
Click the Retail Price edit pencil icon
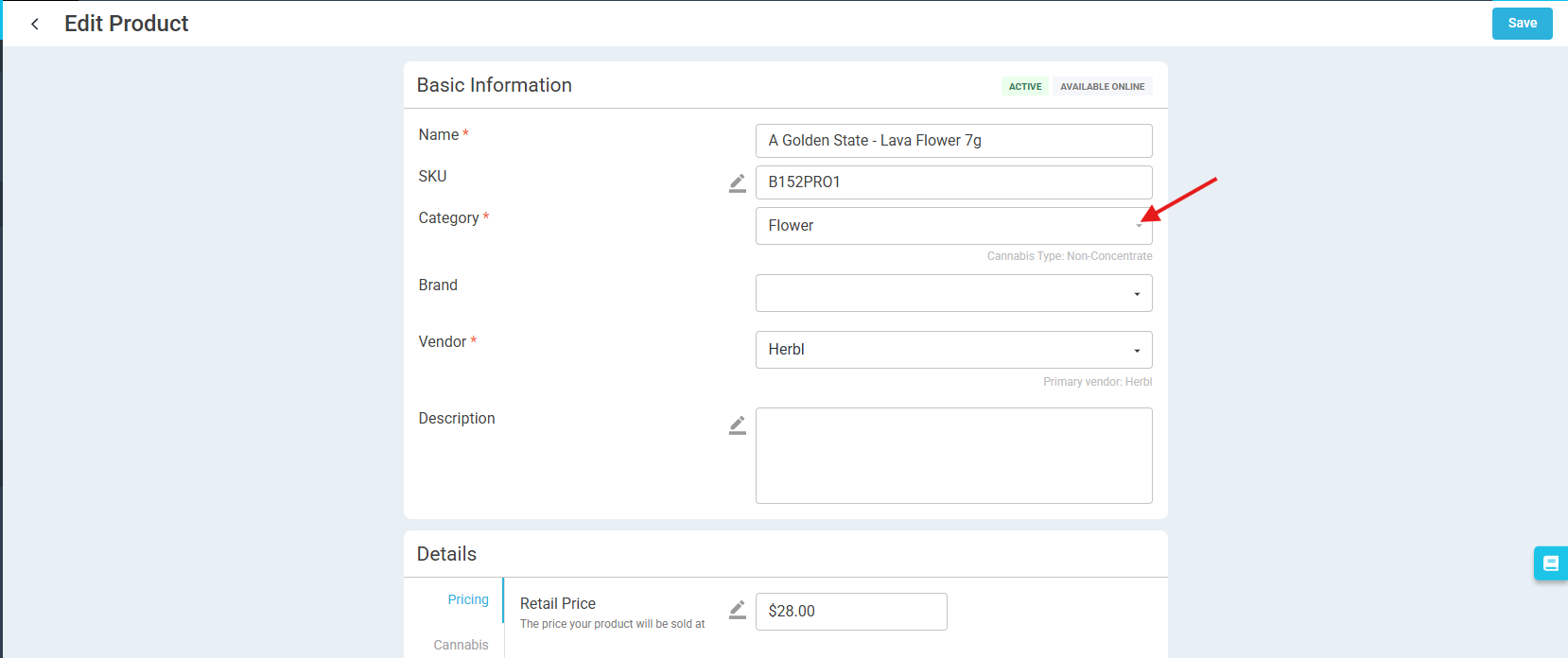pyautogui.click(x=738, y=610)
